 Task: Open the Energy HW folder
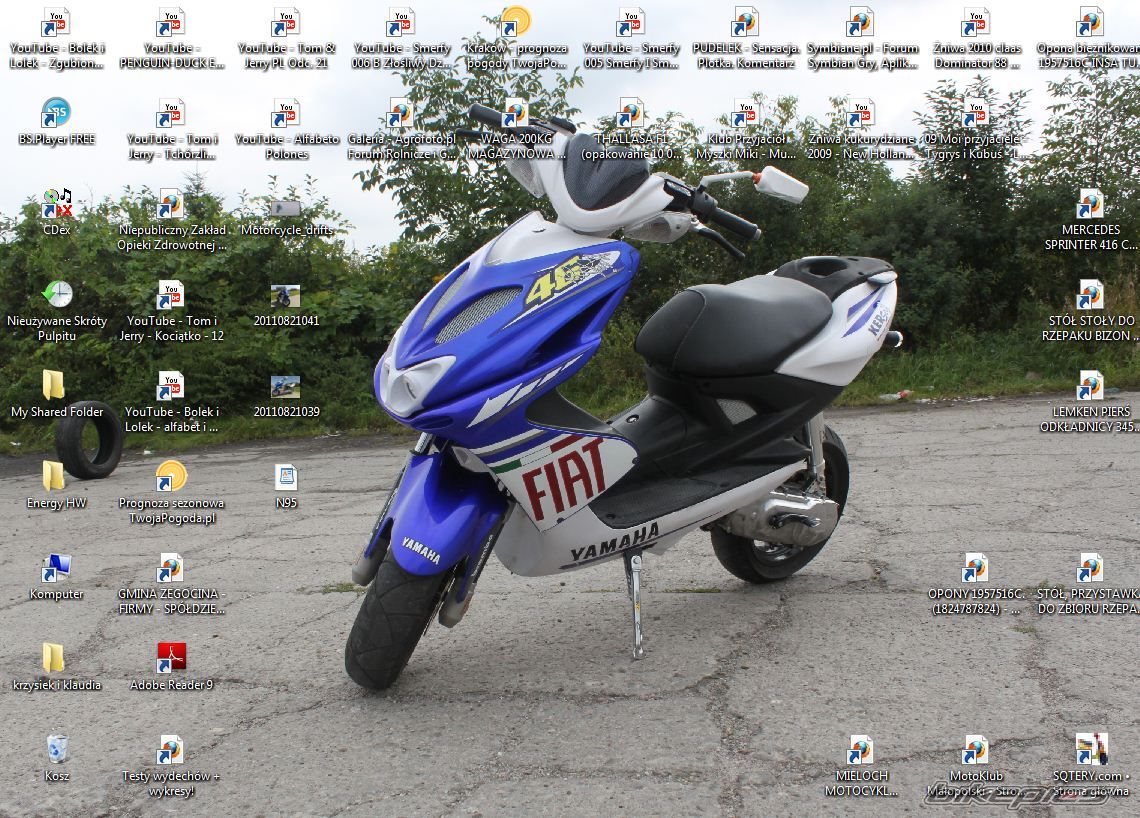coord(54,477)
